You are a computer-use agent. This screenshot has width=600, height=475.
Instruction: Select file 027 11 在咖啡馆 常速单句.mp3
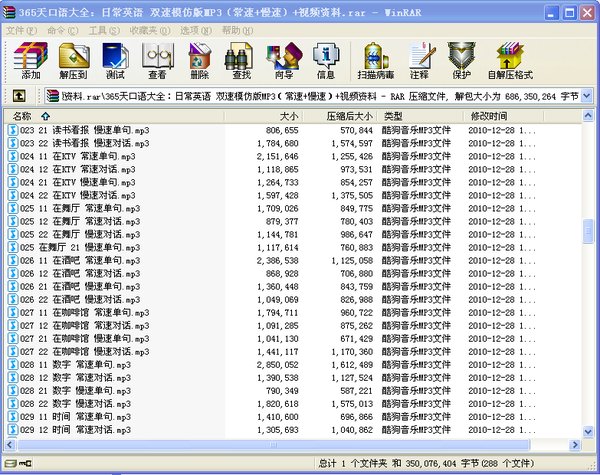[85, 312]
